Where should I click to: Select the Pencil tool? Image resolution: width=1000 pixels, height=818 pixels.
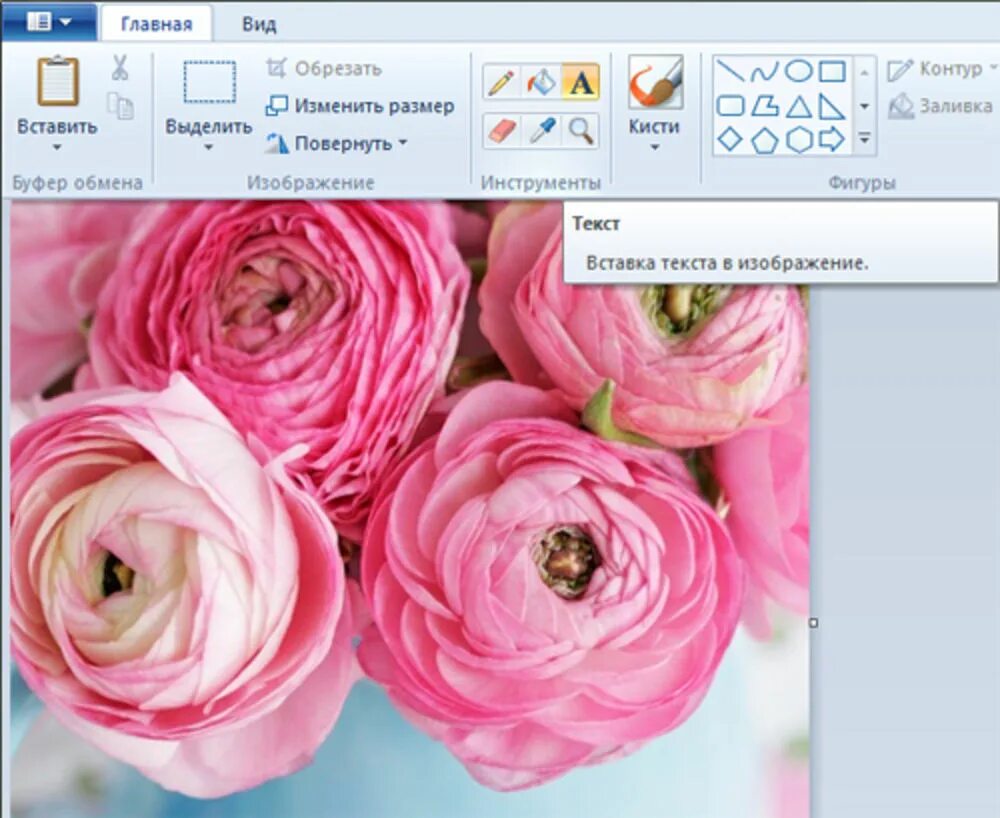coord(501,82)
